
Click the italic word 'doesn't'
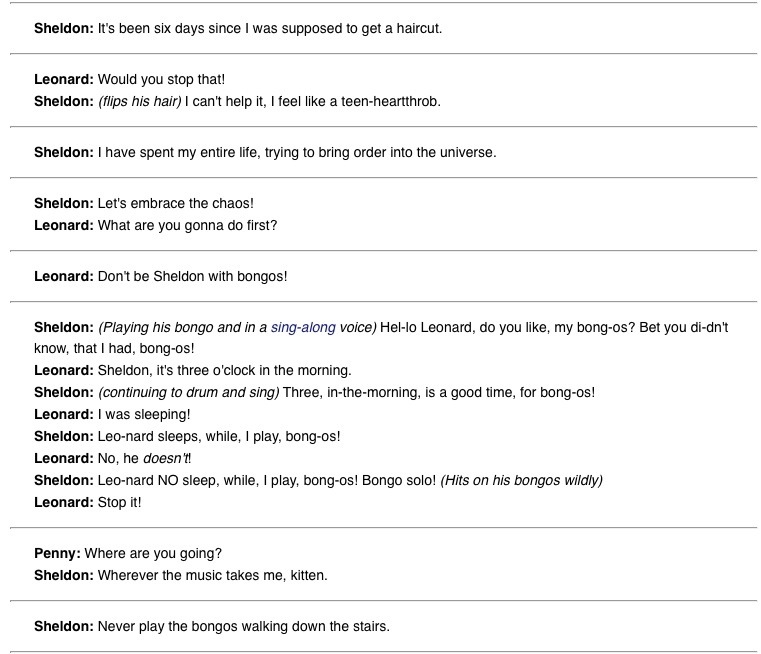pyautogui.click(x=166, y=458)
